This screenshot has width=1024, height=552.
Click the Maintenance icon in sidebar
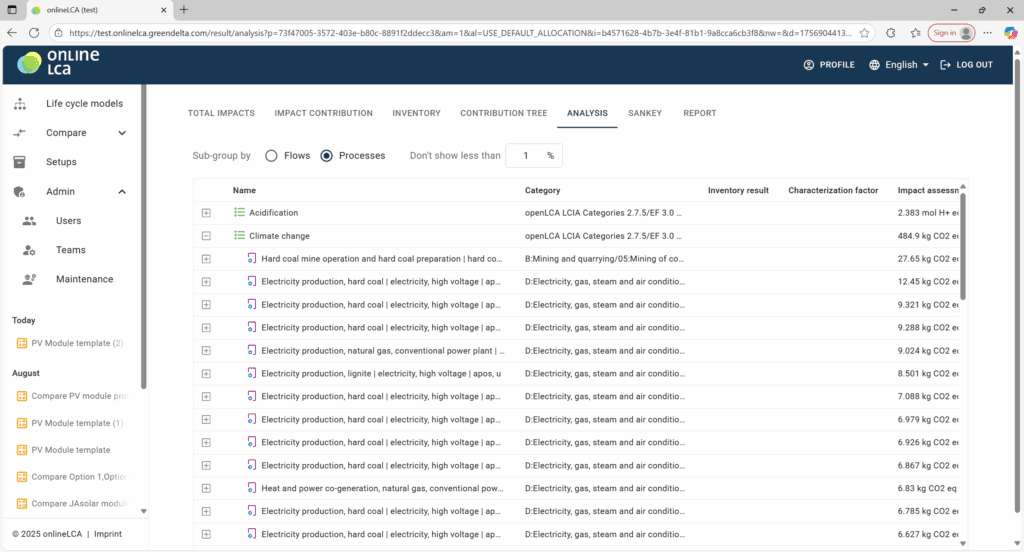29,279
